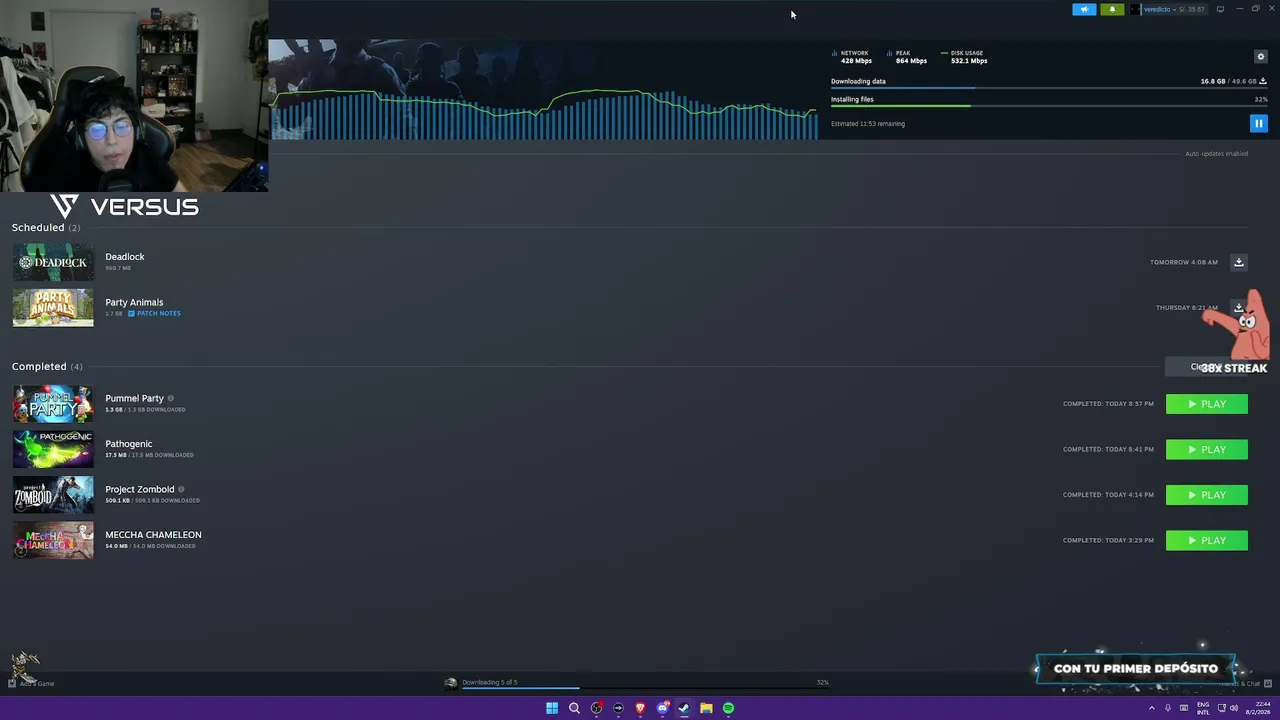Open Brave browser from taskbar
The width and height of the screenshot is (1280, 720).
pyautogui.click(x=640, y=708)
